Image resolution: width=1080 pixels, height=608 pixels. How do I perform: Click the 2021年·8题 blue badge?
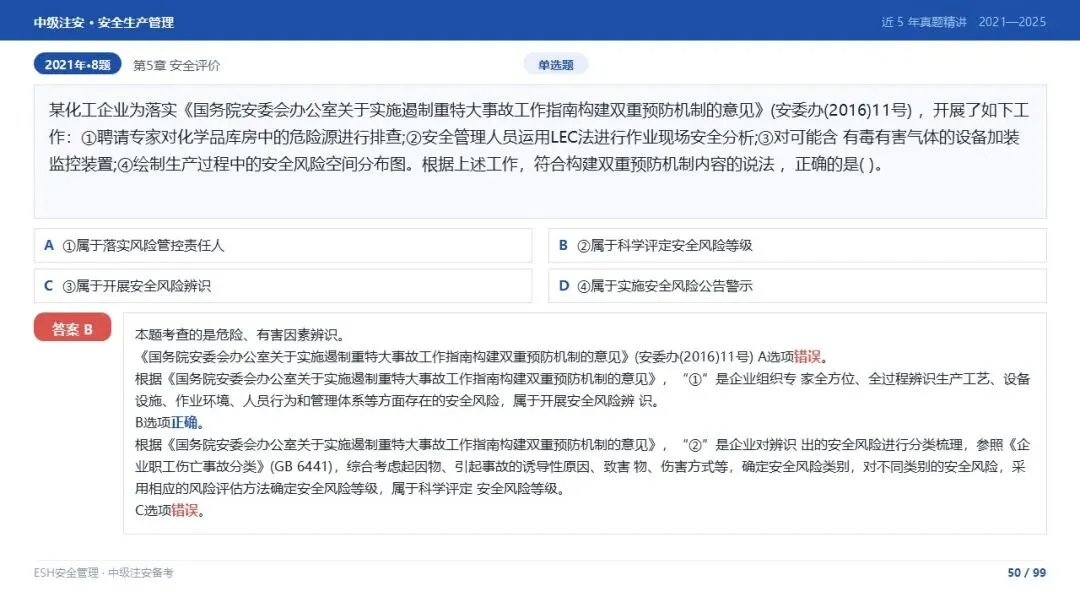tap(77, 64)
